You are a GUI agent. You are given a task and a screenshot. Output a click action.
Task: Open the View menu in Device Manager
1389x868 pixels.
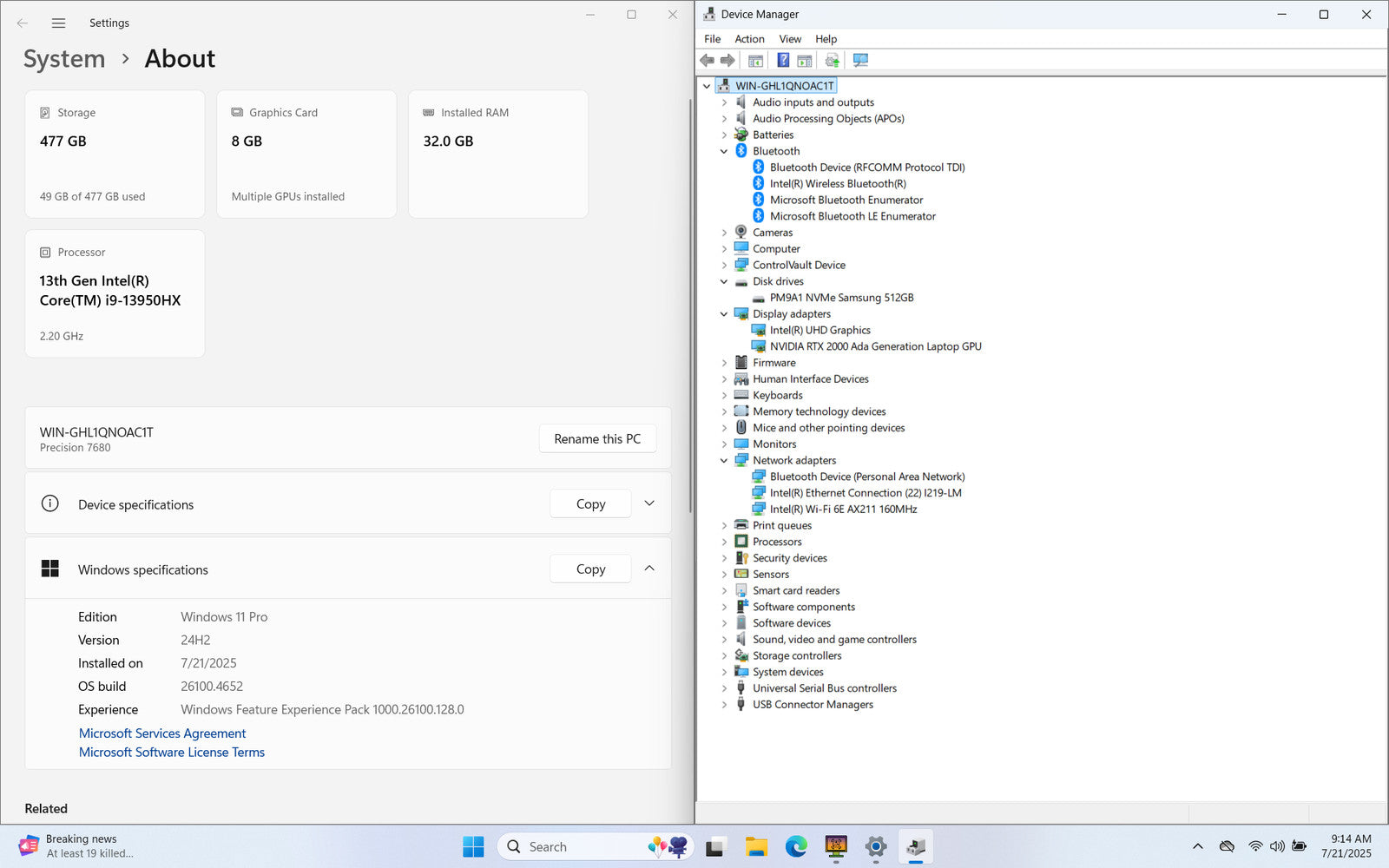click(x=790, y=39)
